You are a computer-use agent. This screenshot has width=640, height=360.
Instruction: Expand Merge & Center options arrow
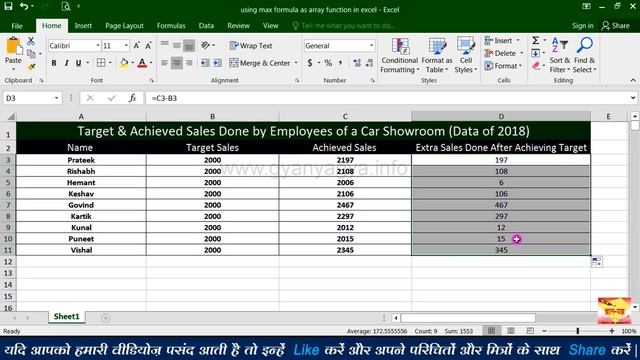[x=296, y=63]
